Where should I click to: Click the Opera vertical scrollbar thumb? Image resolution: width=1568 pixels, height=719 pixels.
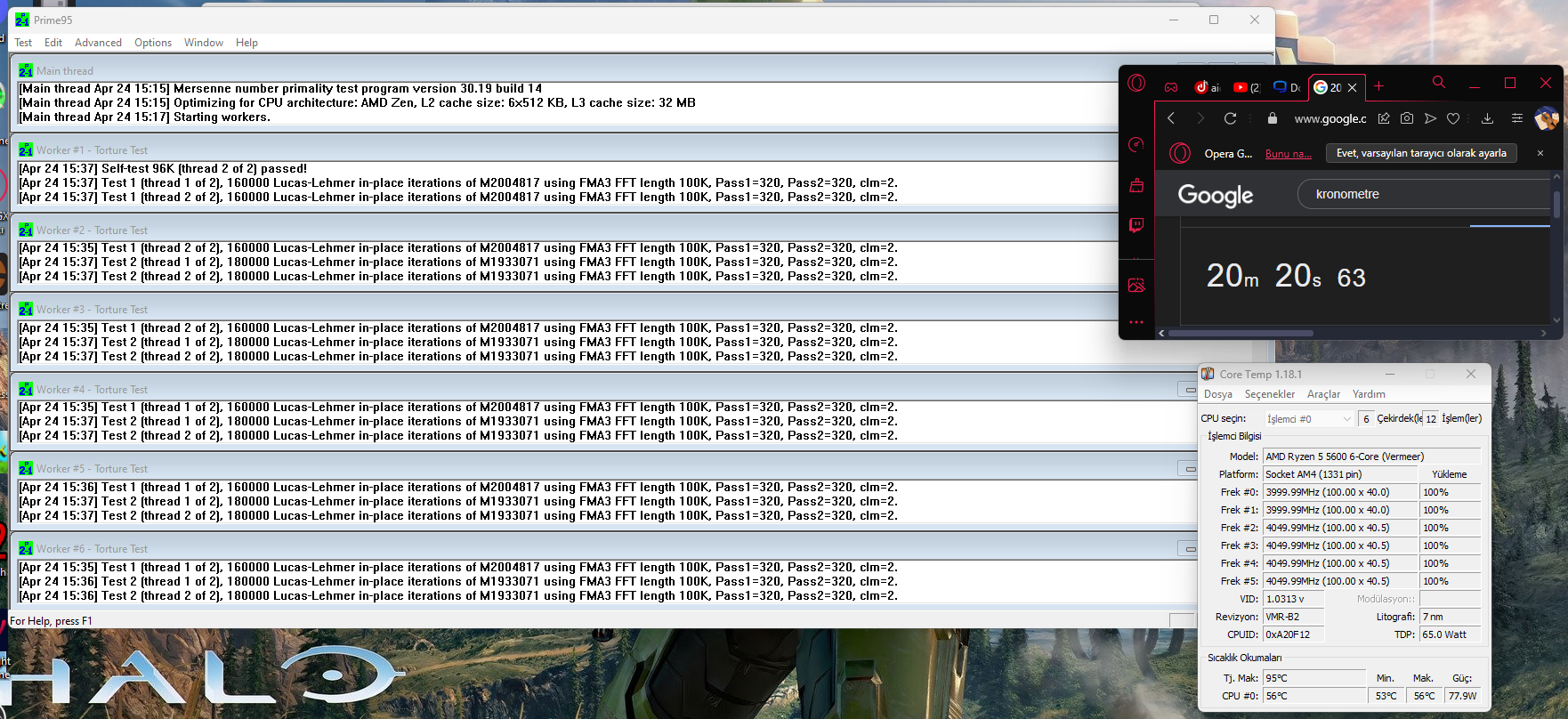click(x=1556, y=203)
